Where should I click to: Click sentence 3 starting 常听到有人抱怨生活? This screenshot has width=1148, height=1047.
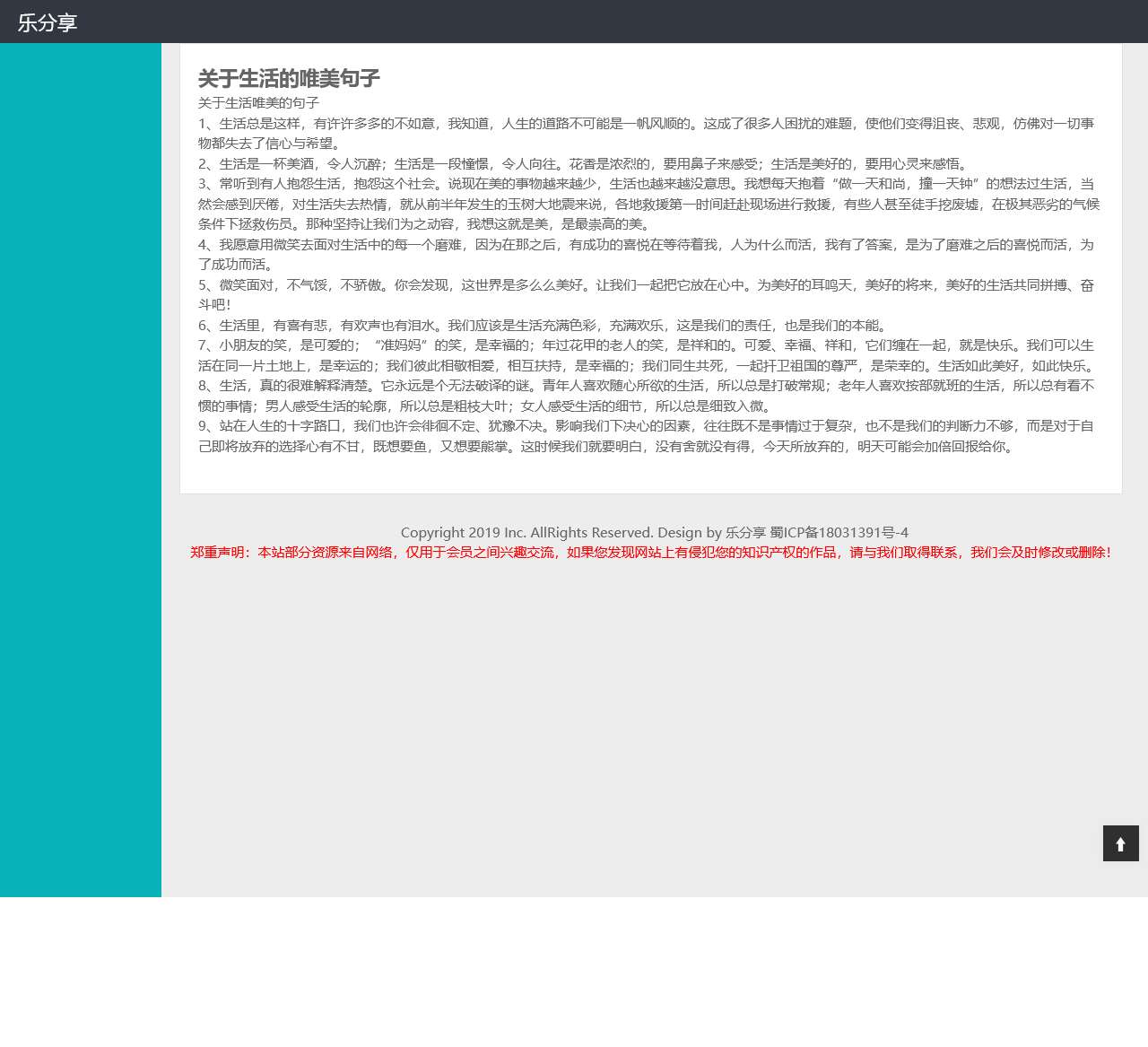click(648, 204)
